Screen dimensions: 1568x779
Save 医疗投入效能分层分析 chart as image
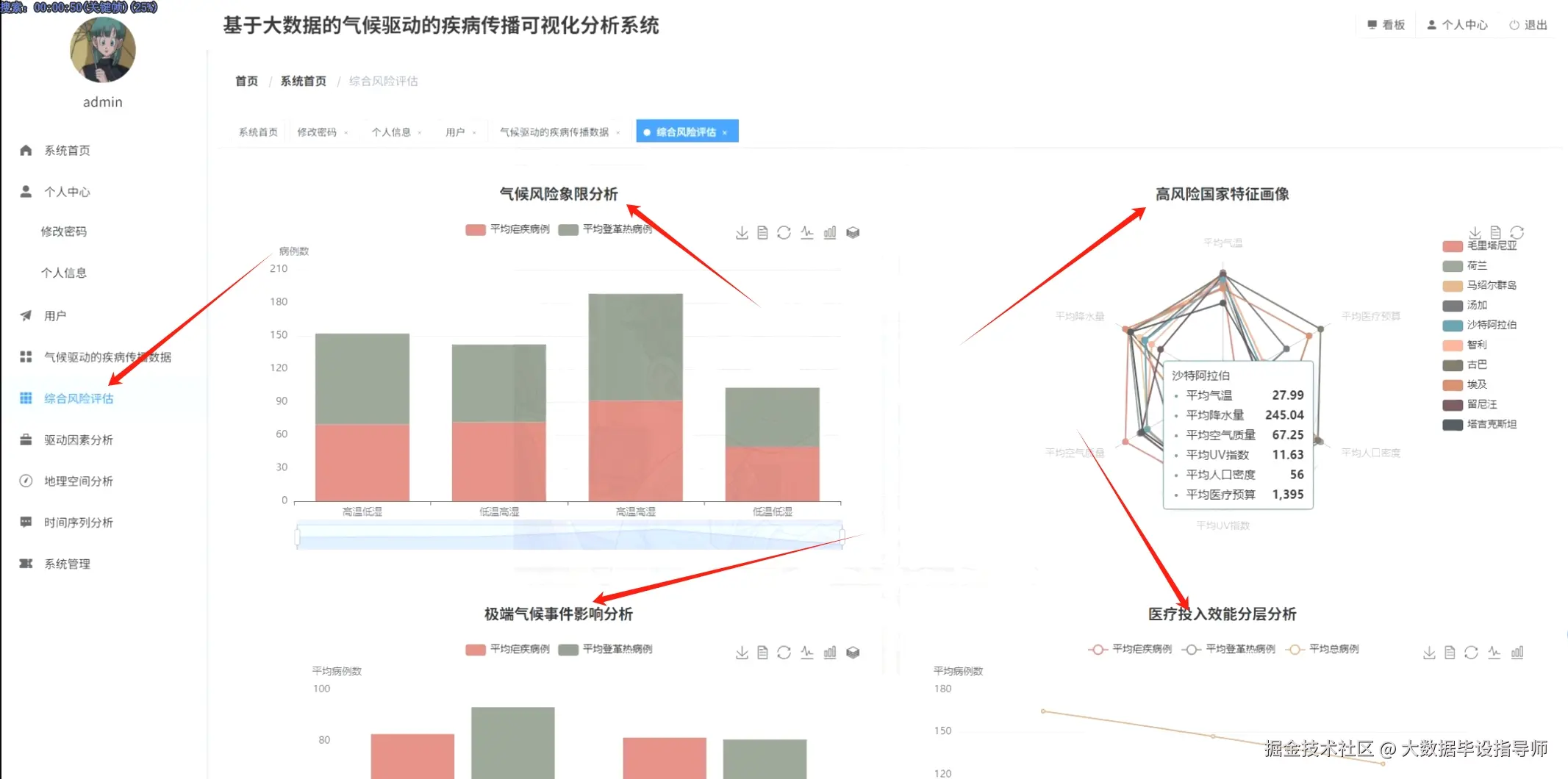click(1429, 653)
